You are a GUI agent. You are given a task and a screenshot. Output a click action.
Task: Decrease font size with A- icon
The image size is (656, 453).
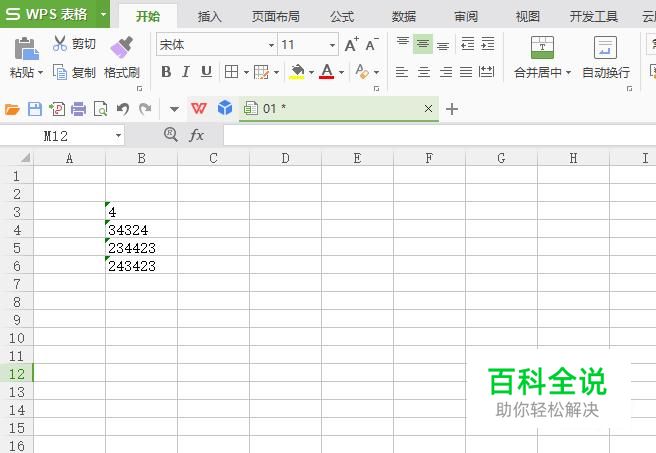[372, 44]
